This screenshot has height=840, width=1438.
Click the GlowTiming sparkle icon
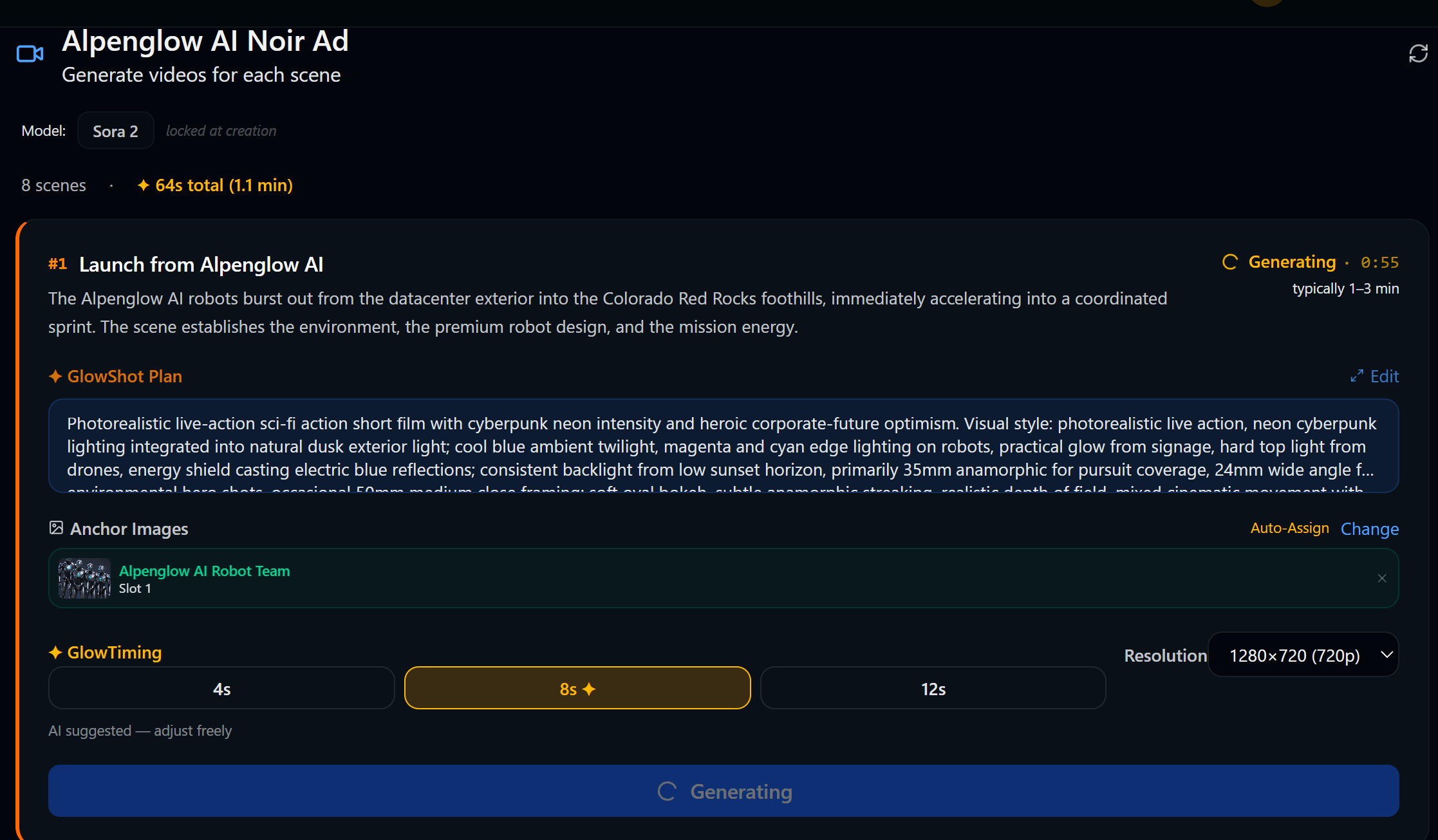click(55, 653)
